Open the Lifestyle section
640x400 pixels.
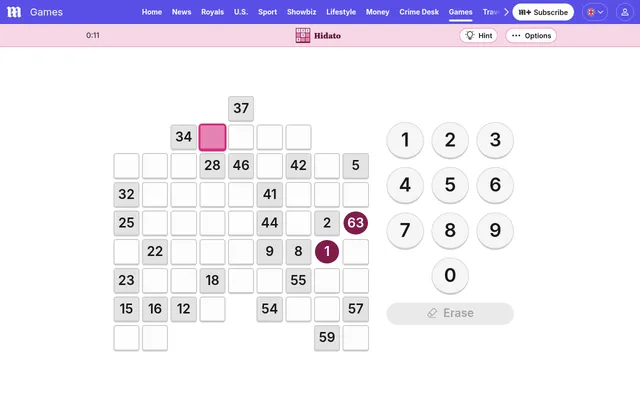click(341, 12)
